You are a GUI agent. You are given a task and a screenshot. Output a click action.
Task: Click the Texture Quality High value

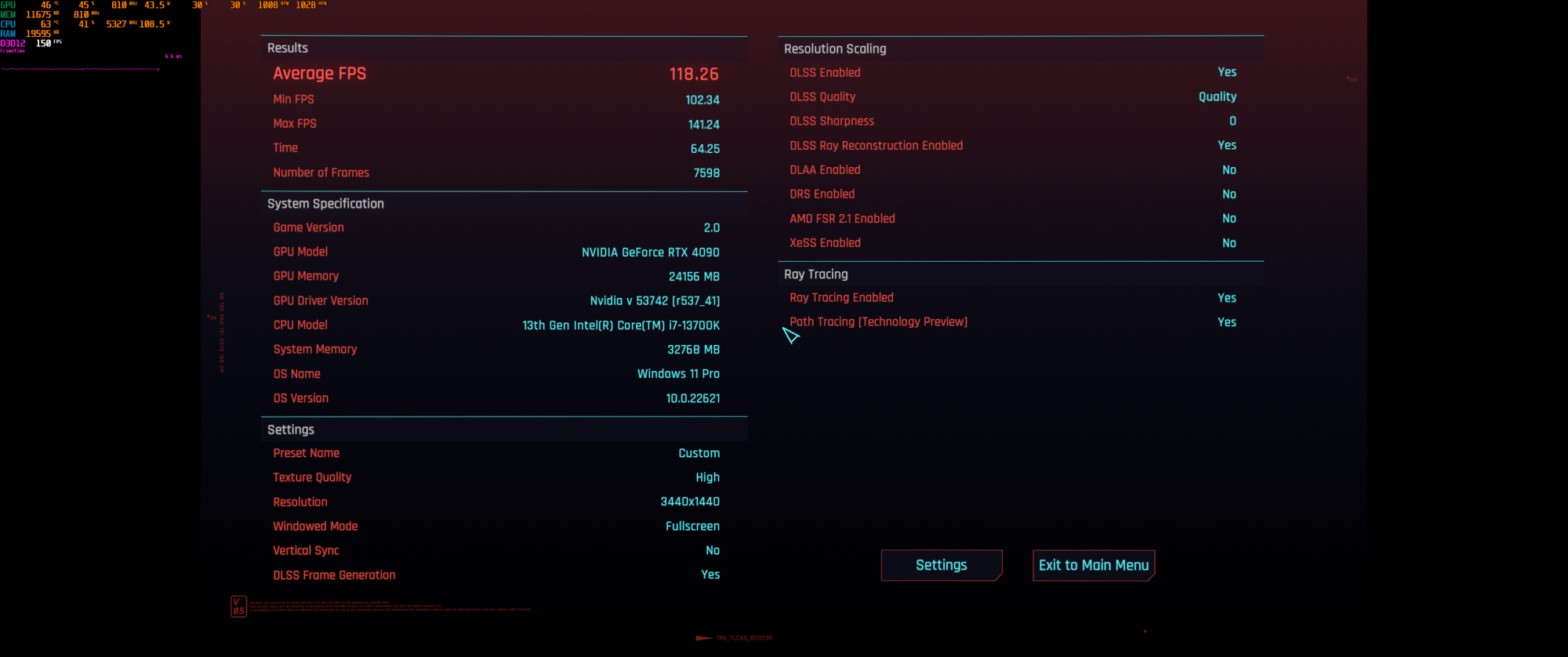(x=707, y=477)
